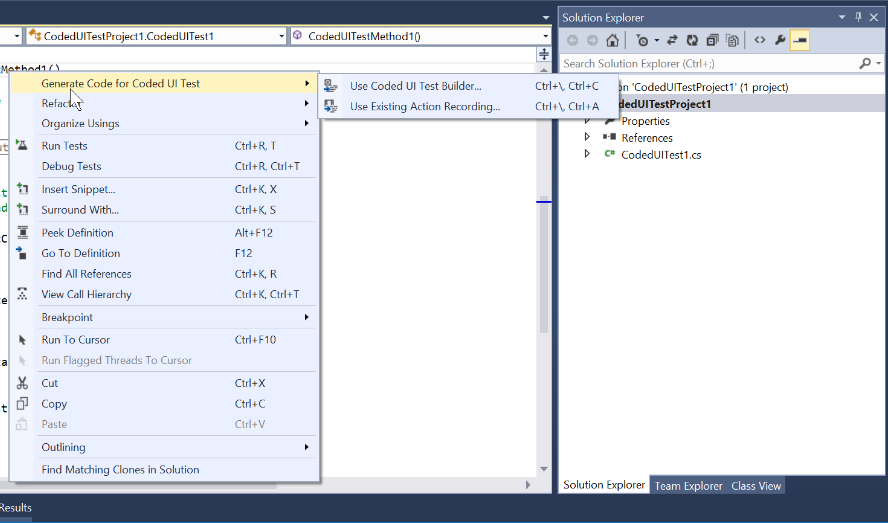Click the Refresh icon in Solution Explorer
This screenshot has width=888, height=523.
pos(692,40)
